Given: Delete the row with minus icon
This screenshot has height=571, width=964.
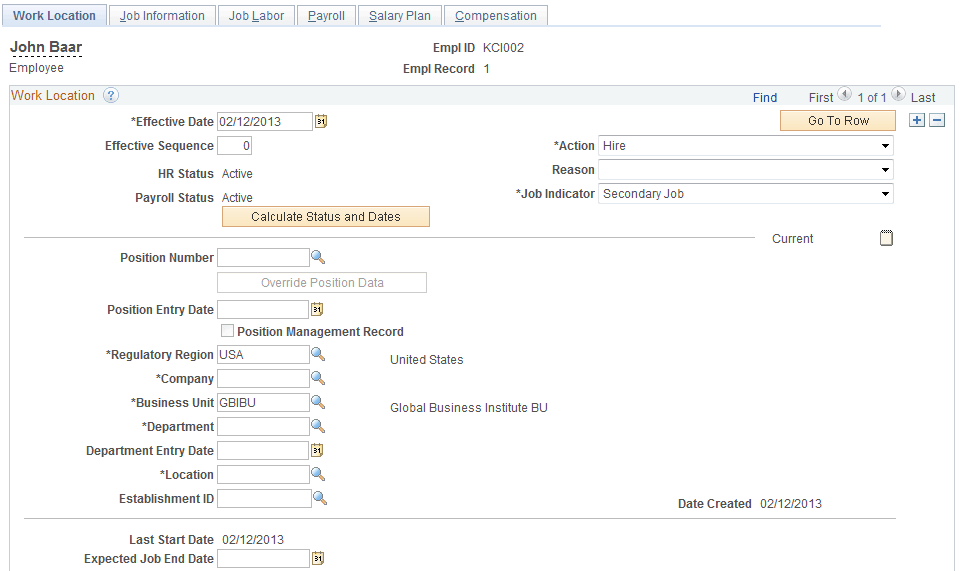Looking at the screenshot, I should pyautogui.click(x=937, y=120).
